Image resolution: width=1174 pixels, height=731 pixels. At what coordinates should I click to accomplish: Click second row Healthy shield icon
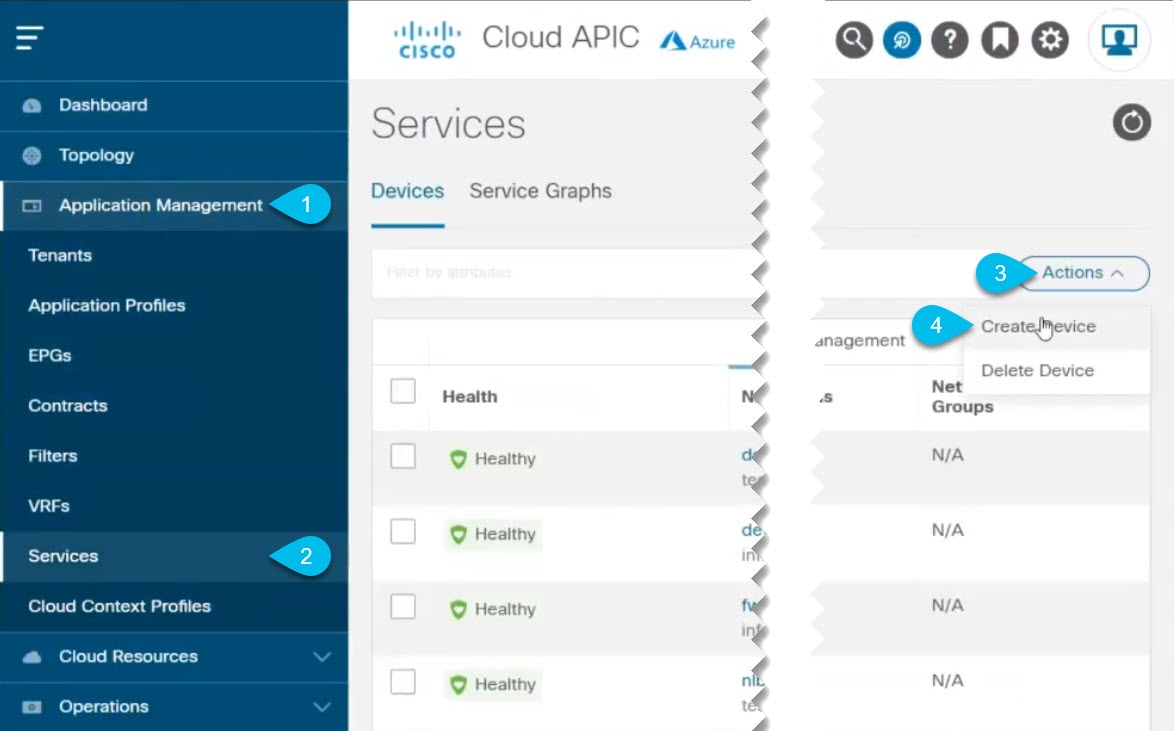click(458, 534)
